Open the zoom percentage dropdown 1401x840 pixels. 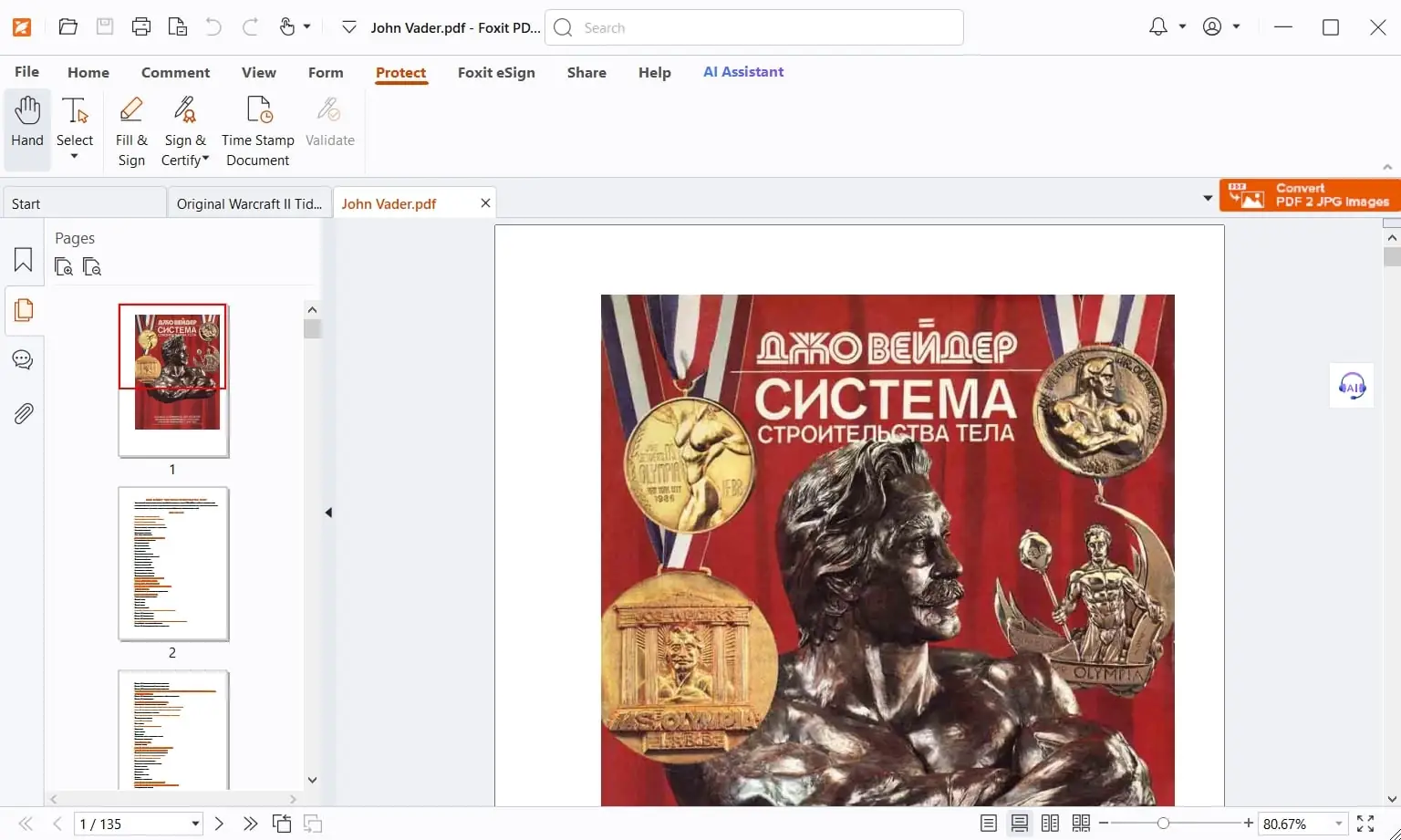(1339, 824)
